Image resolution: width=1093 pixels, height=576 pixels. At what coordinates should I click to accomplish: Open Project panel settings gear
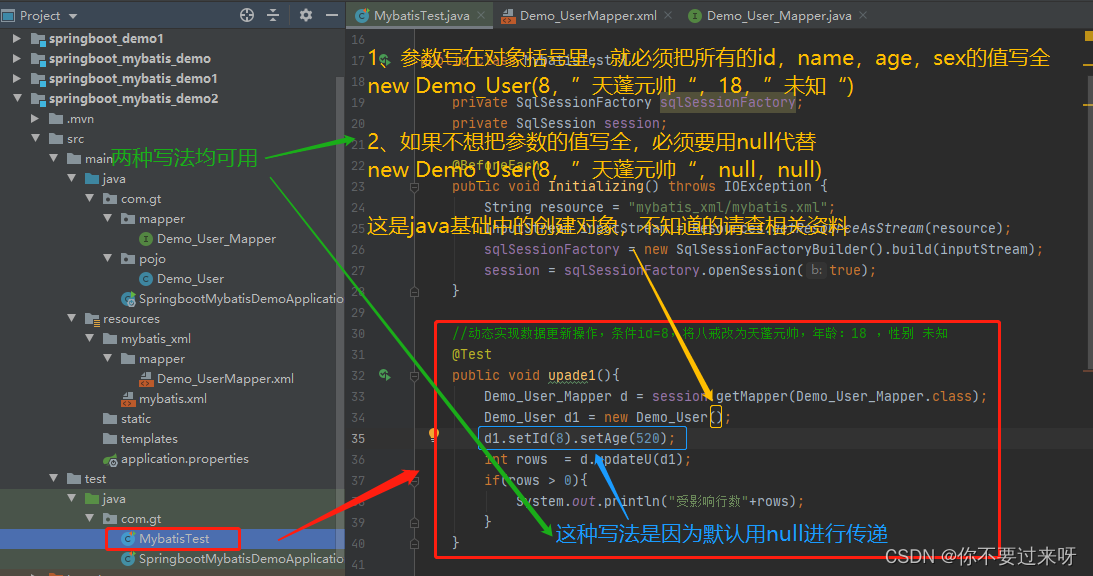(305, 15)
